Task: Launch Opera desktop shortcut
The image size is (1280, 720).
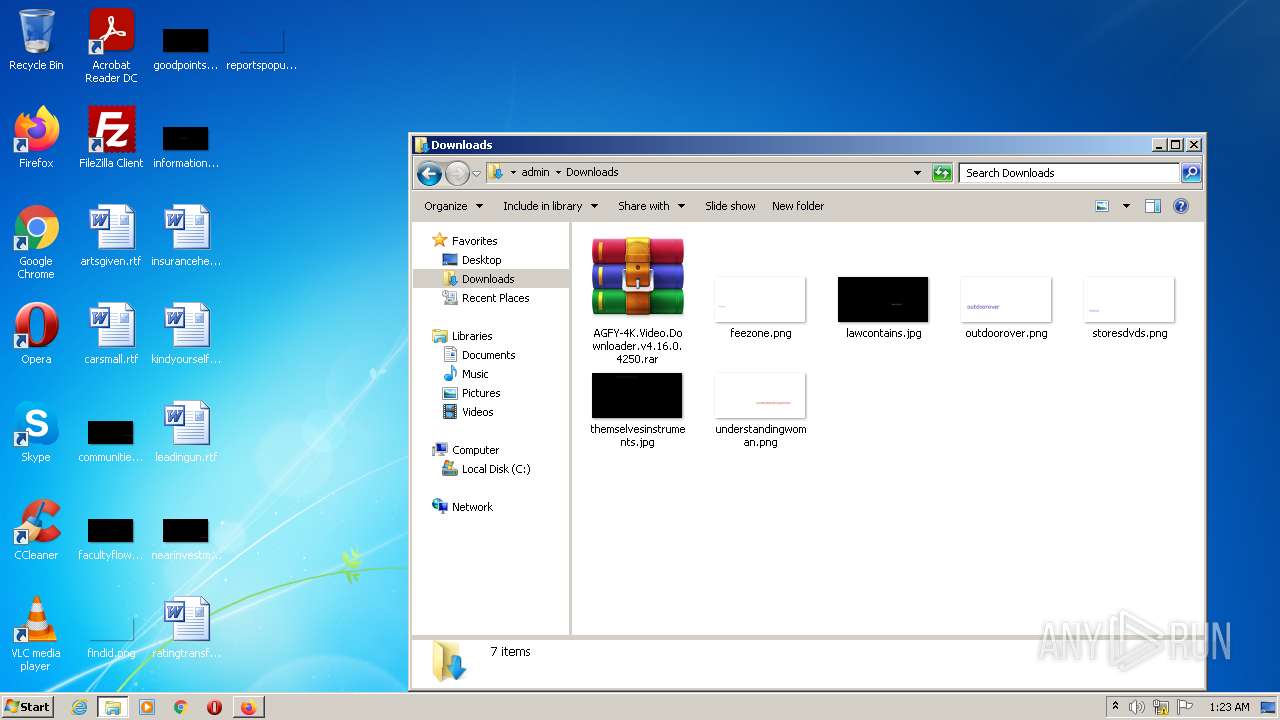Action: (36, 334)
